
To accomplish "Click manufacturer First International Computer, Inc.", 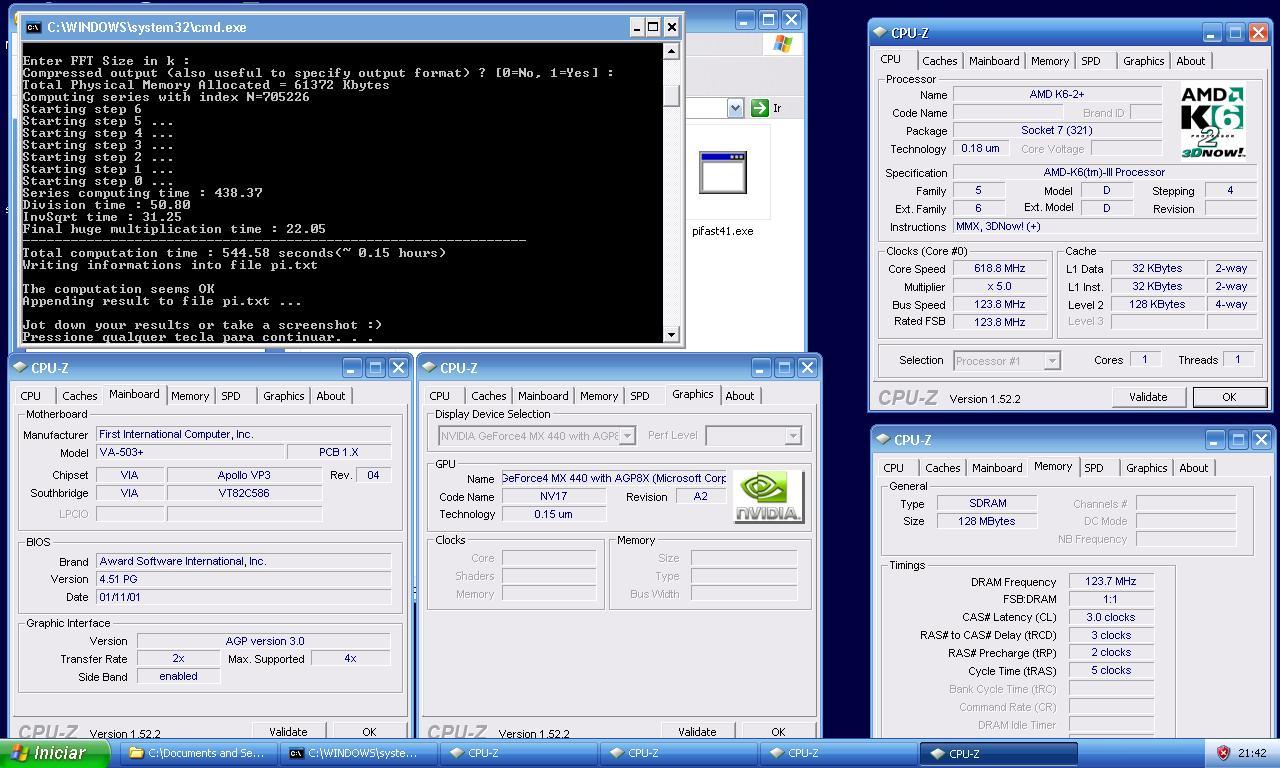I will tap(243, 434).
